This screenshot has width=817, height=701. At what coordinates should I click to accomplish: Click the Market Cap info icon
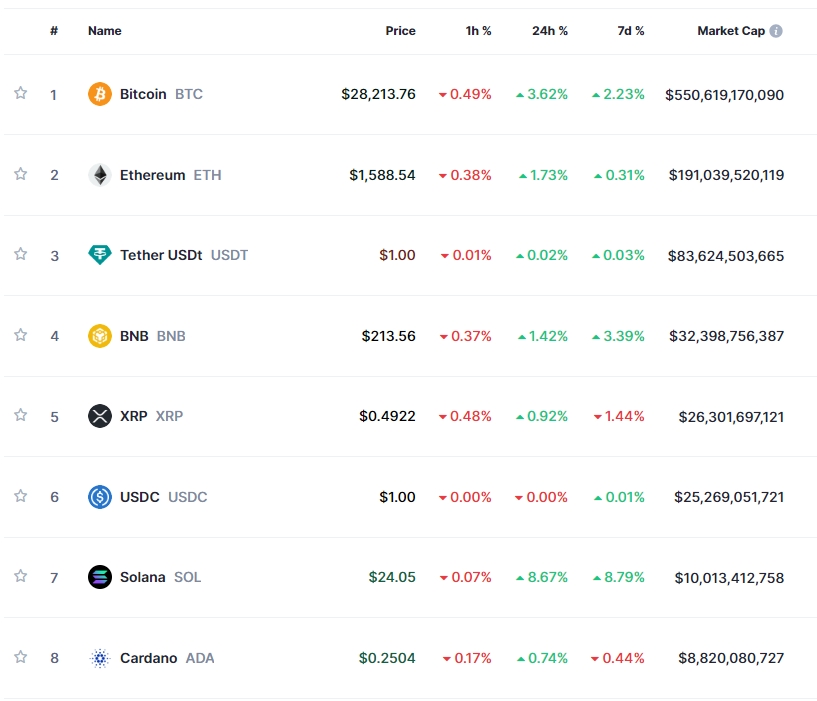coord(776,31)
